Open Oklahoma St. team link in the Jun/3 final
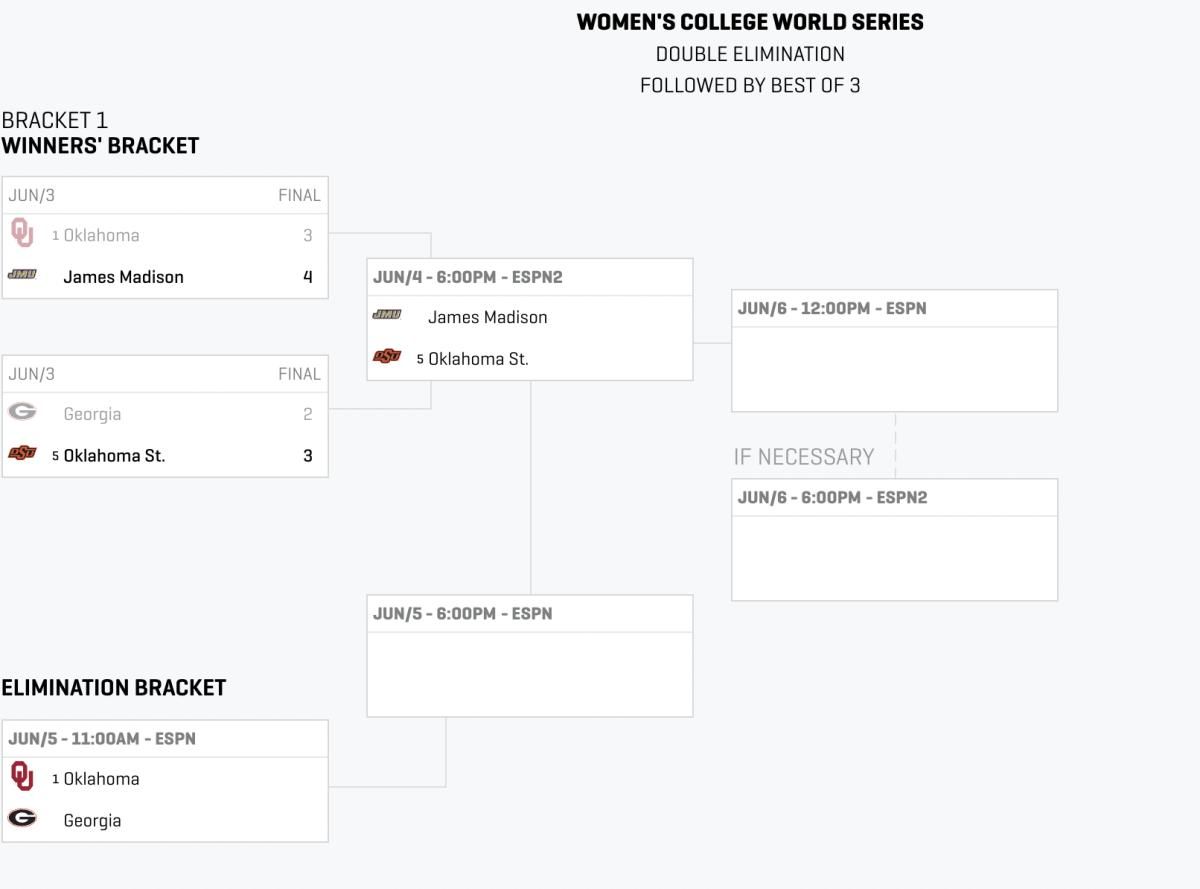Screen dimensions: 1200x889 114,456
